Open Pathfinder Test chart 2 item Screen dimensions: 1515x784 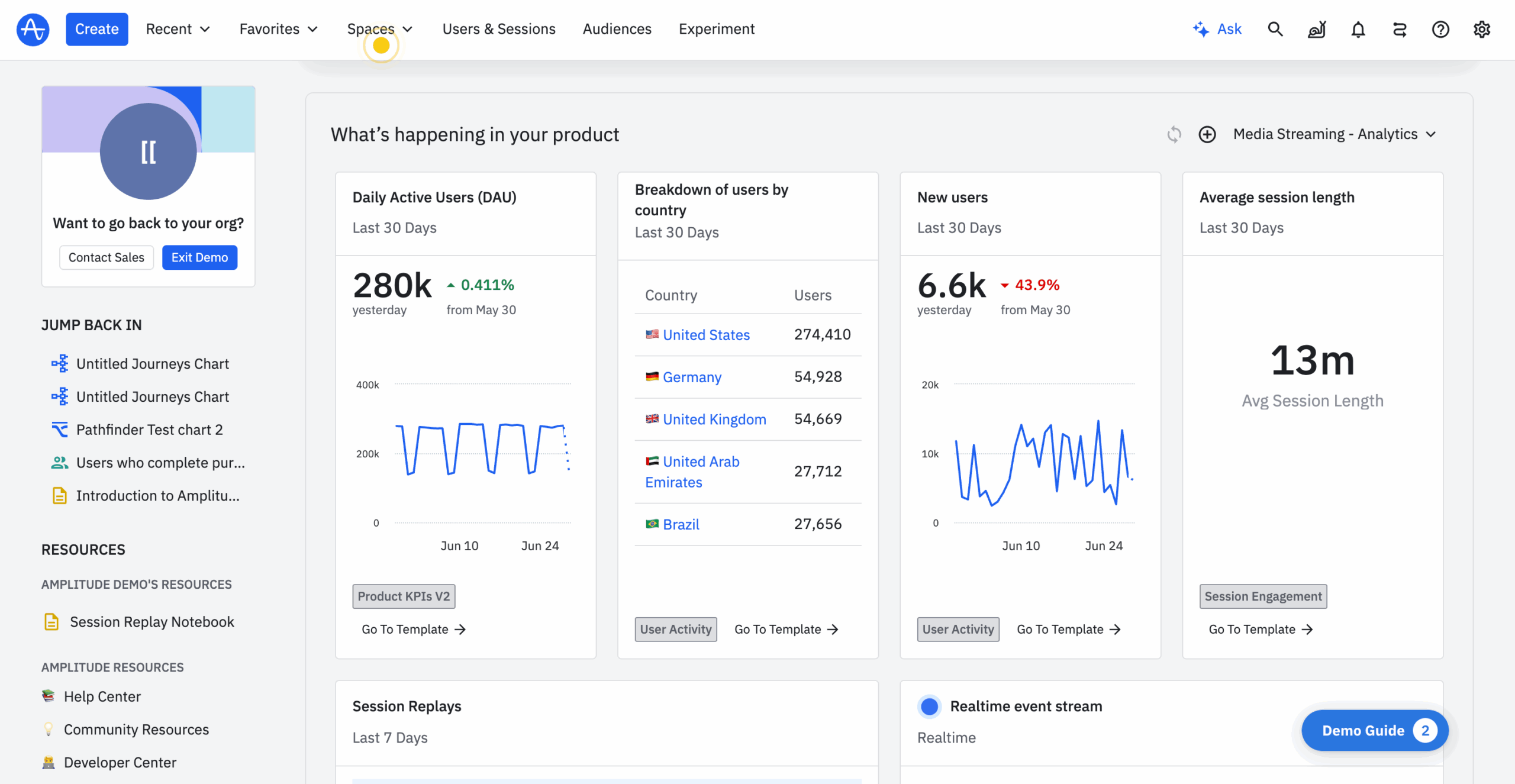(x=149, y=430)
